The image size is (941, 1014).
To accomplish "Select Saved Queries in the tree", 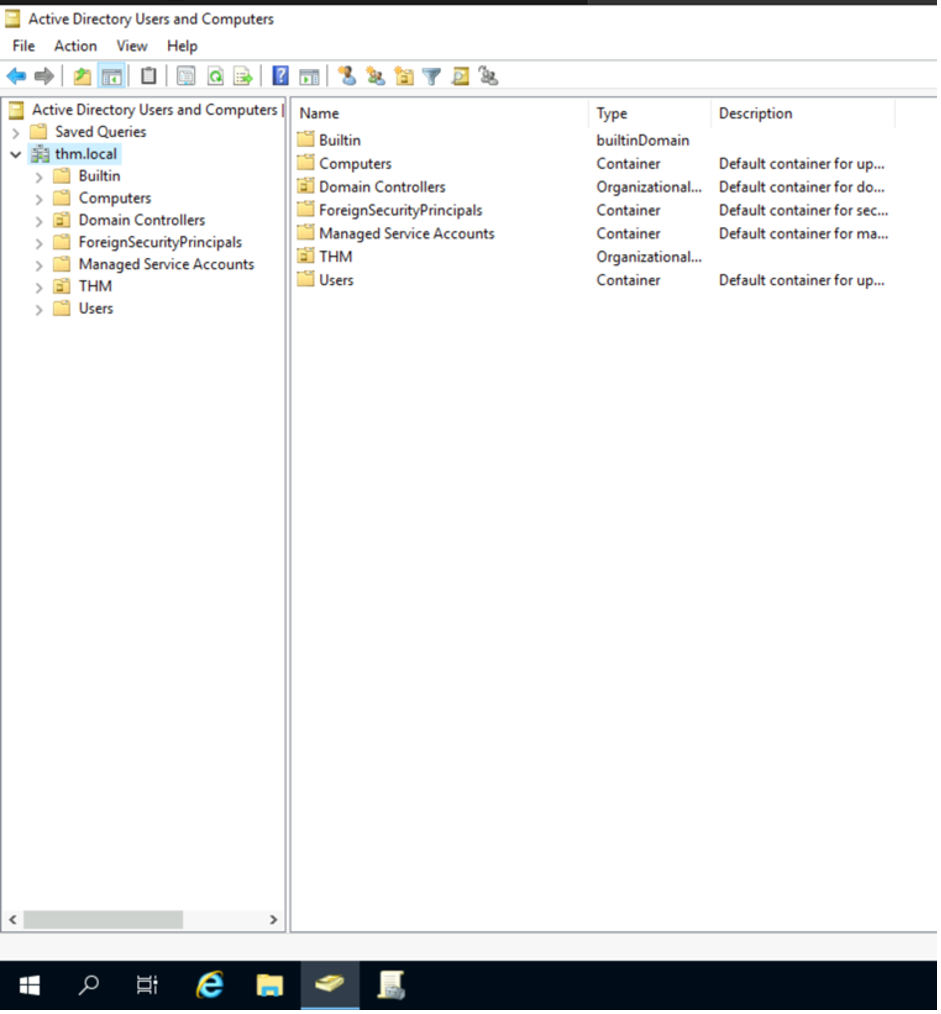I will [x=101, y=132].
